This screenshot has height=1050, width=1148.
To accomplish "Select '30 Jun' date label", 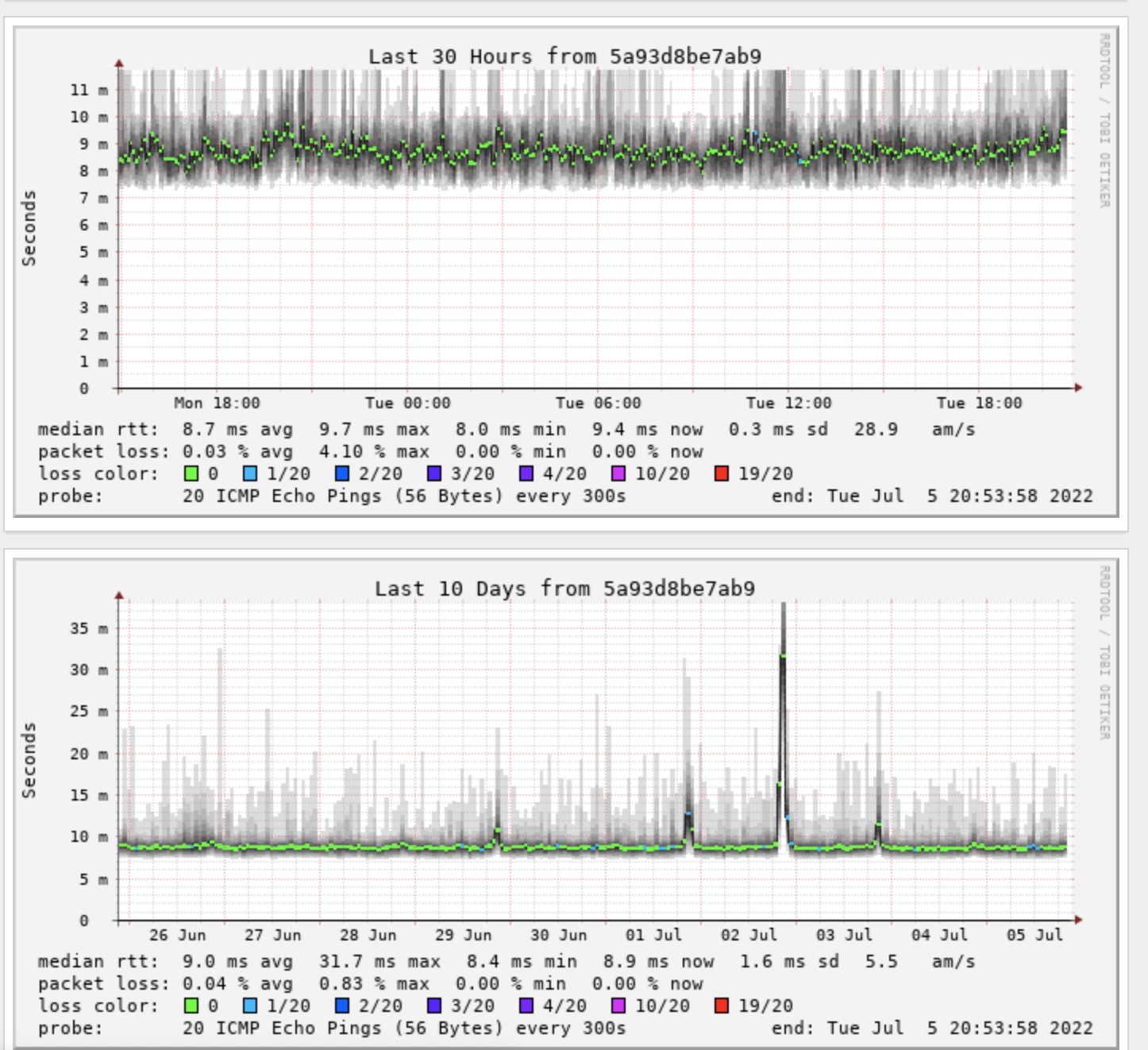I will (558, 935).
